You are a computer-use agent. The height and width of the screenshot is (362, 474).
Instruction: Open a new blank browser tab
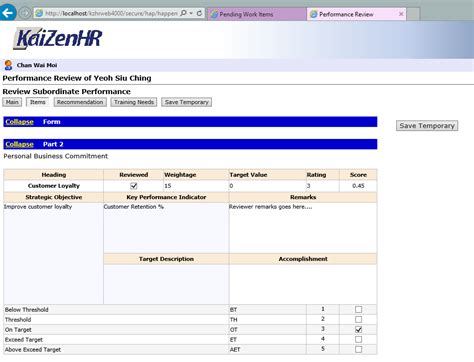413,14
